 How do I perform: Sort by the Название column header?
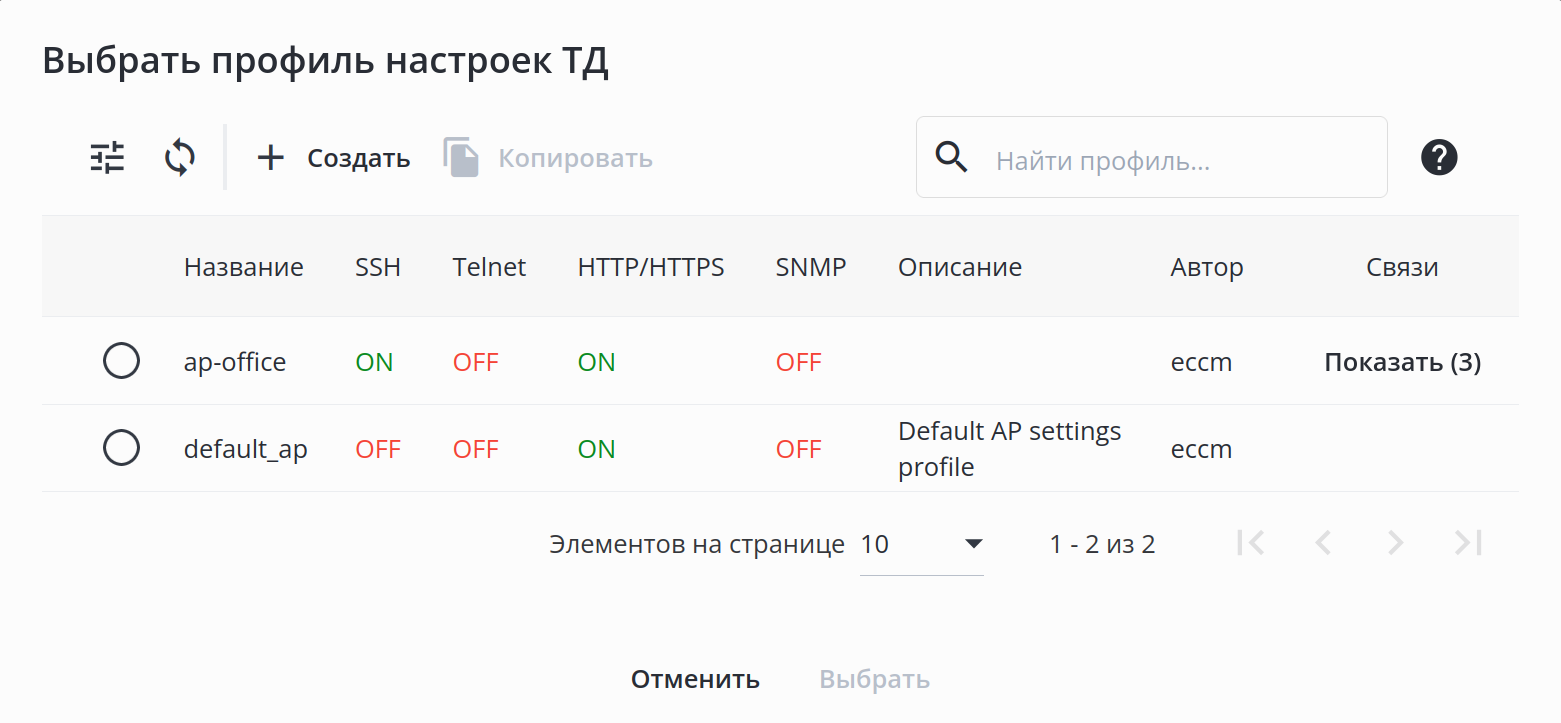[243, 267]
